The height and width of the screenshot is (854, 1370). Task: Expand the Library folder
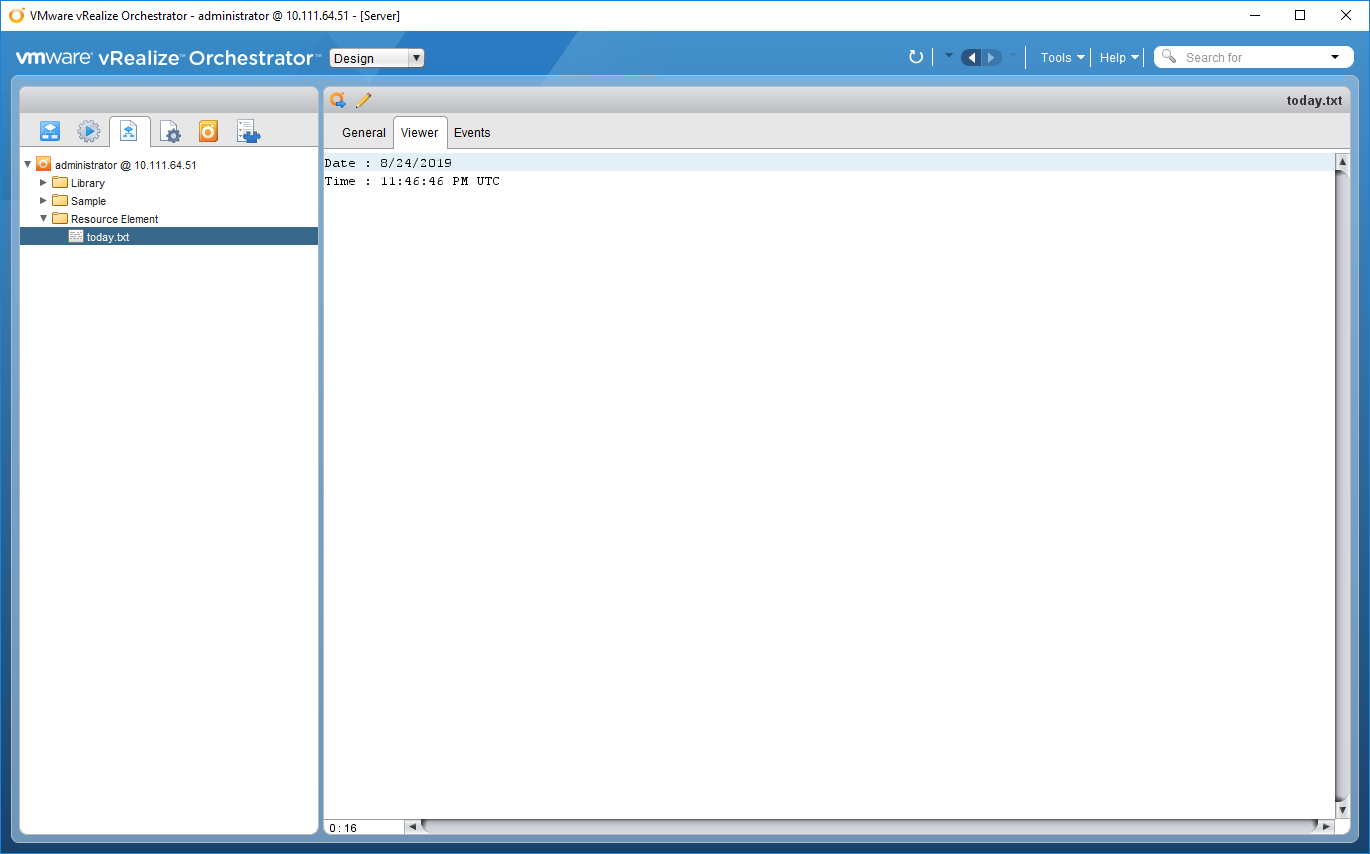[x=43, y=183]
